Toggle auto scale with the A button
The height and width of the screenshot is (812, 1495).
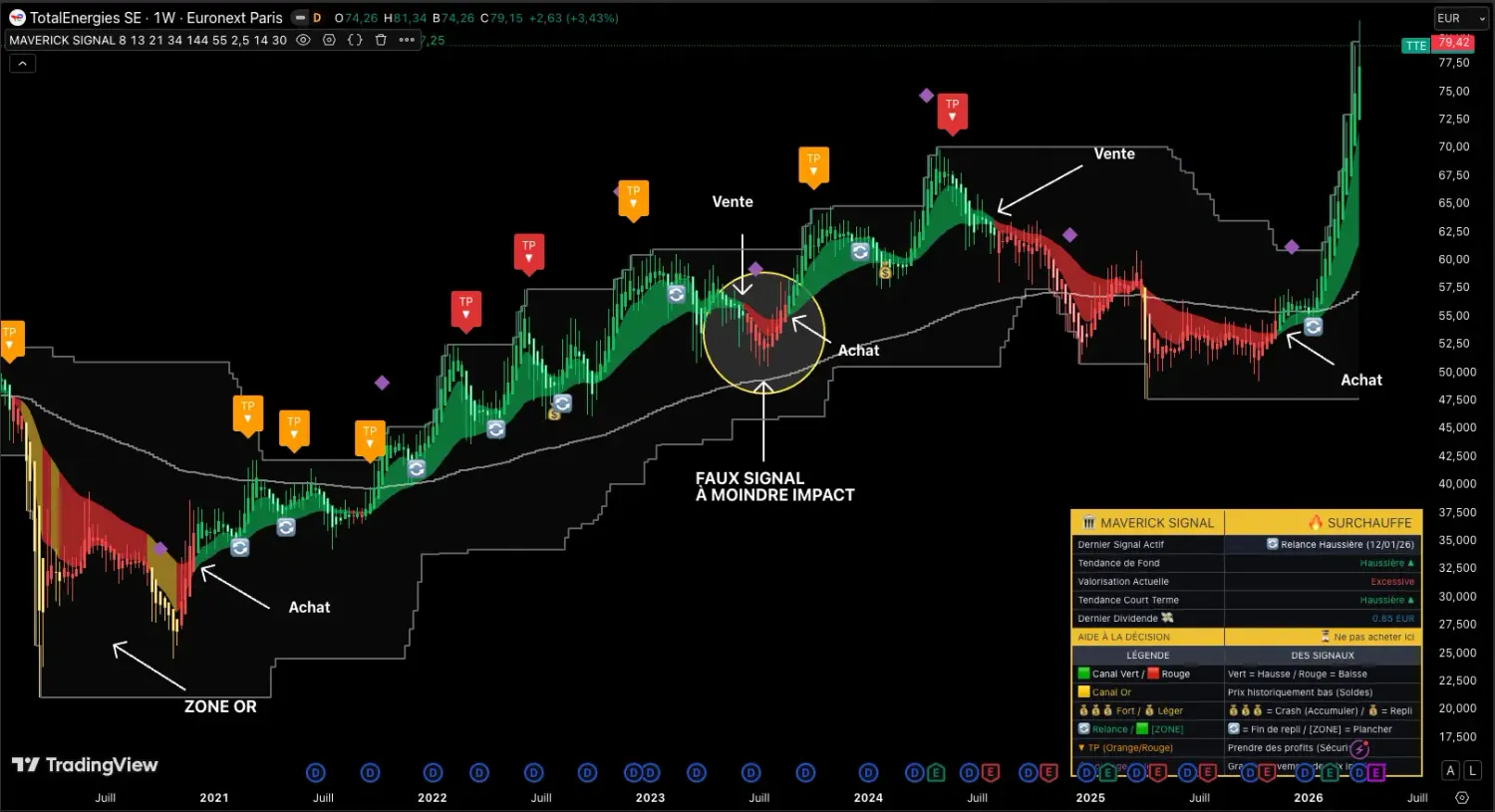1451,770
